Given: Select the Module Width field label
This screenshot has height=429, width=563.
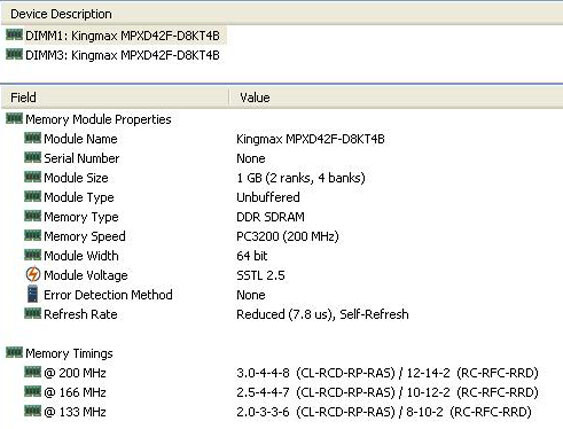Looking at the screenshot, I should (81, 256).
